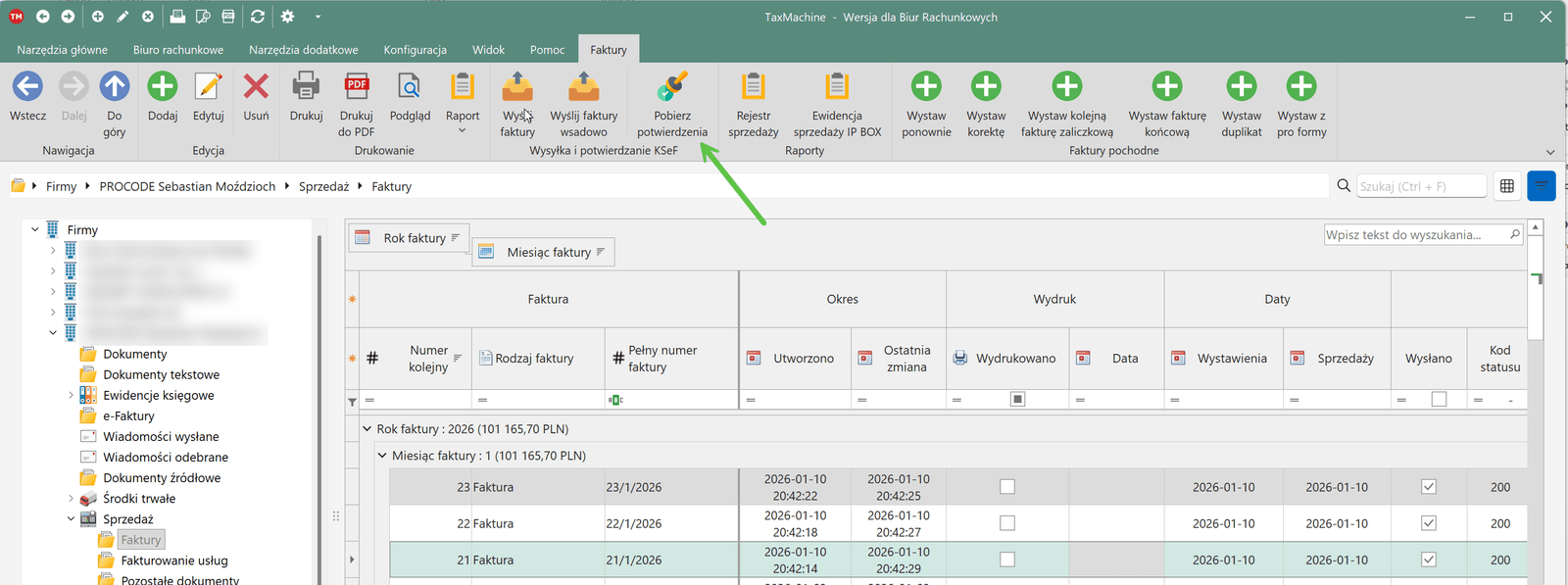1568x585 pixels.
Task: Toggle Wysłano checkbox for invoice 22/1/2026
Action: tap(1429, 523)
